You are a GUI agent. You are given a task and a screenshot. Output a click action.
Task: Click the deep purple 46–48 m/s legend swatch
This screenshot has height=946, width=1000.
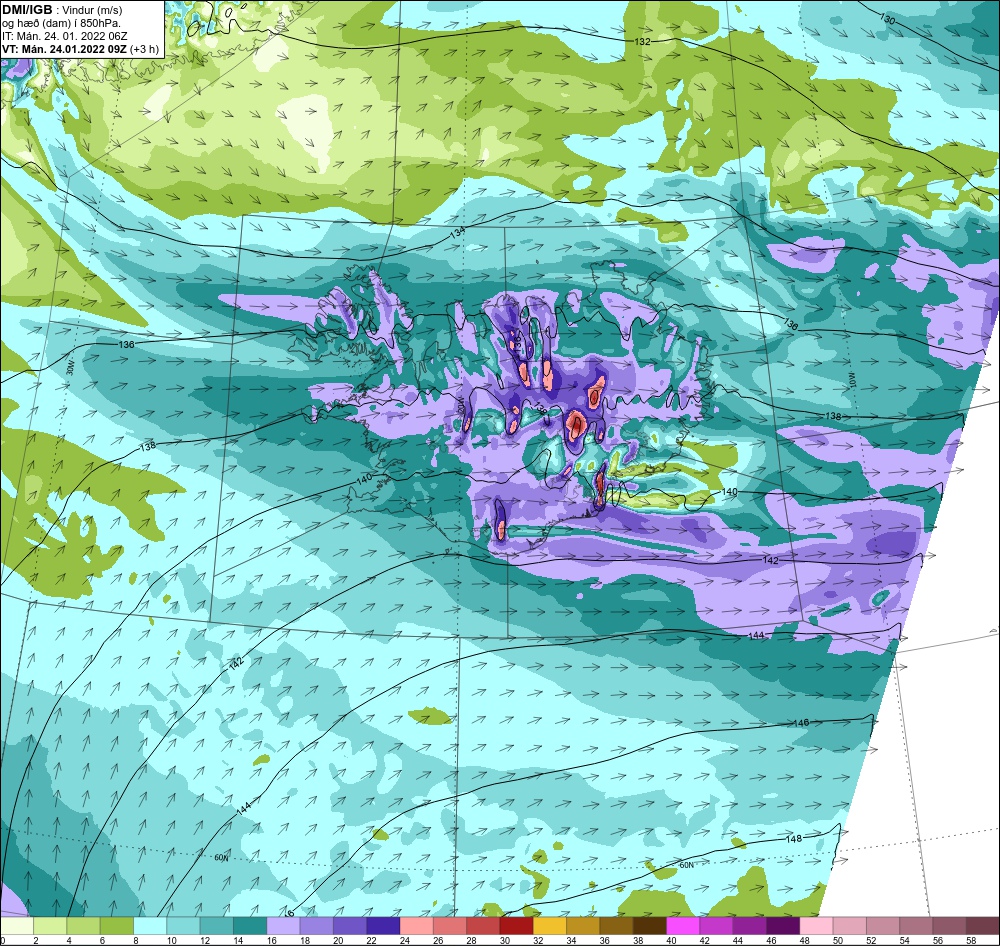781,925
